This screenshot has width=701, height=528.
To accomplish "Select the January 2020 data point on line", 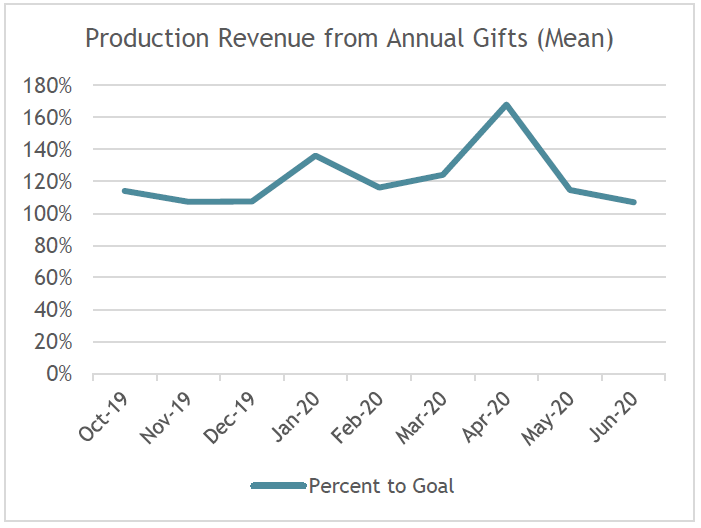I will pyautogui.click(x=315, y=156).
